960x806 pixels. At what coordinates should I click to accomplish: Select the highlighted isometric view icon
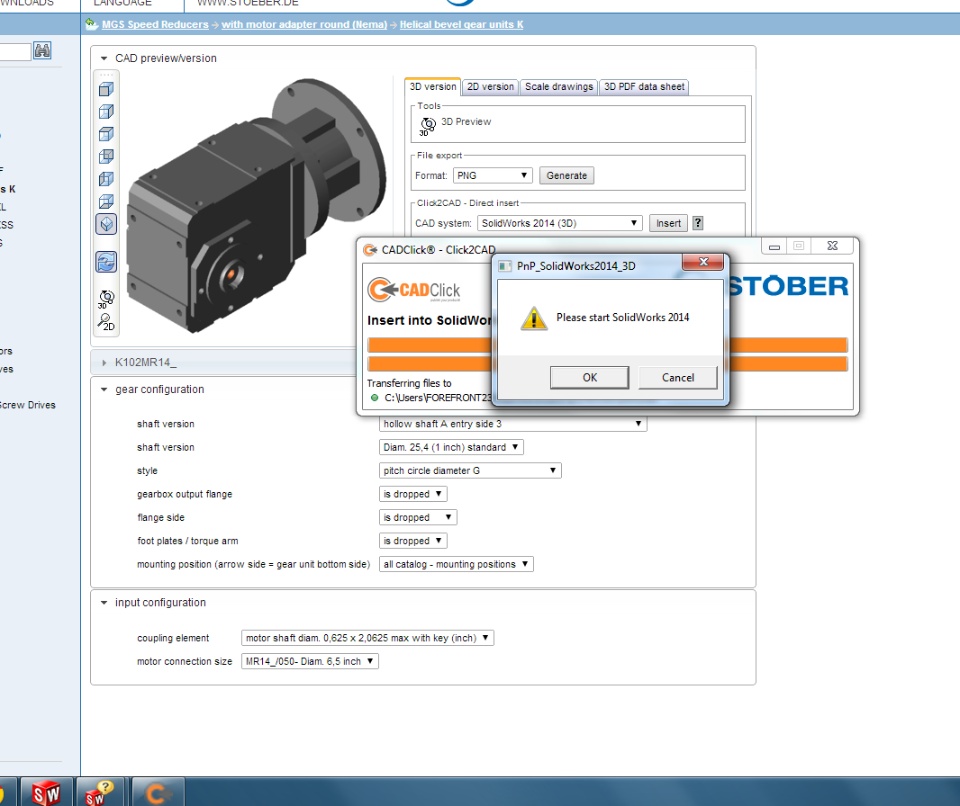tap(106, 224)
